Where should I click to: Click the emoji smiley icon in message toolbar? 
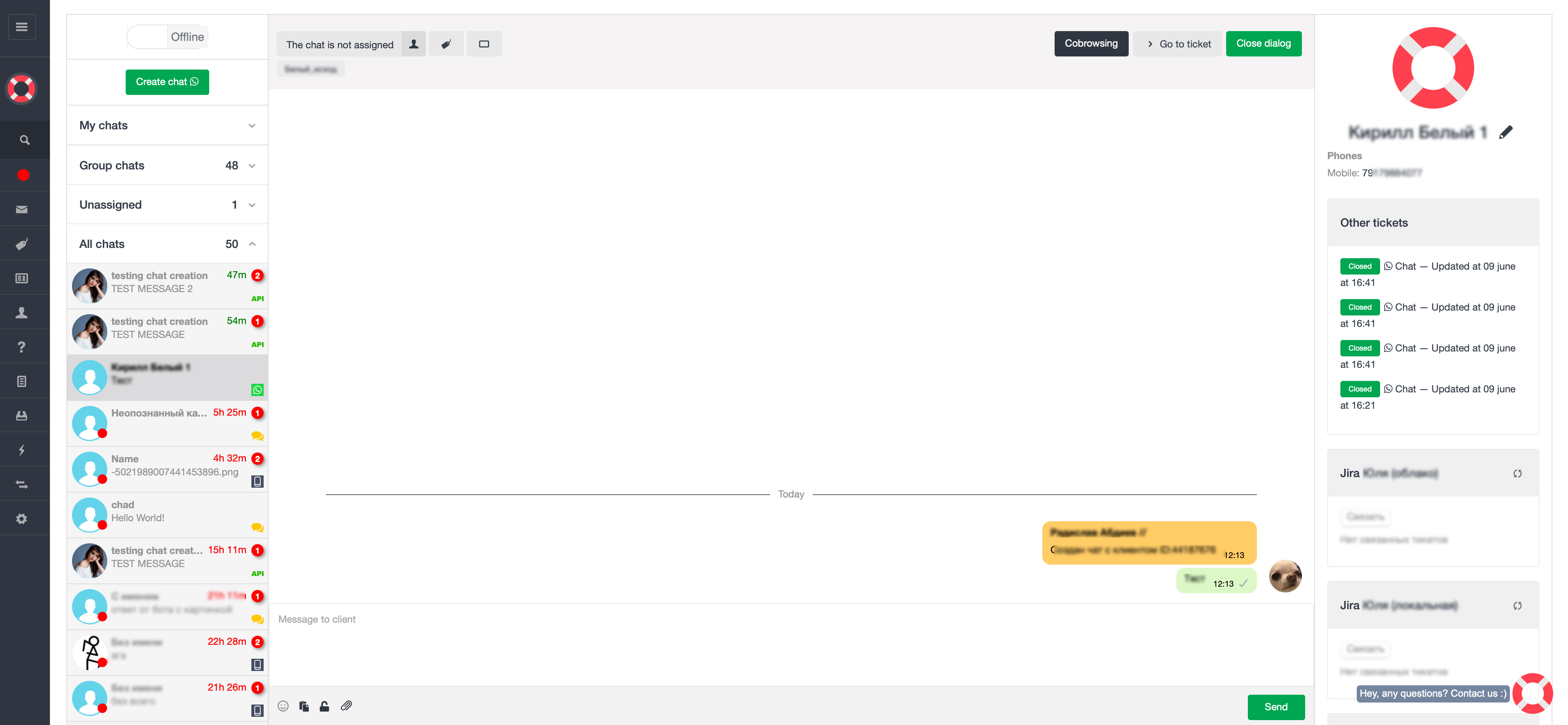(x=283, y=705)
